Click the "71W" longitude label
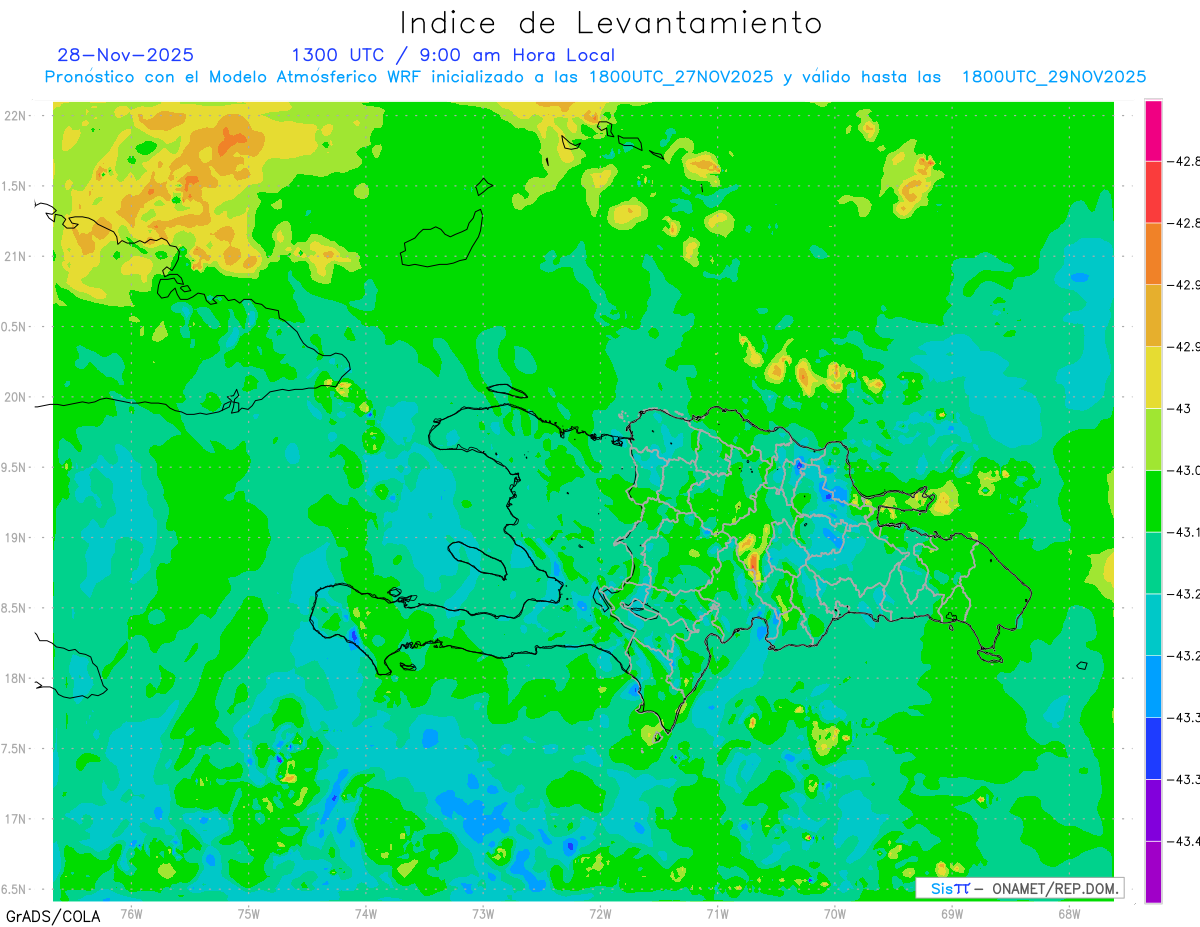 click(717, 913)
